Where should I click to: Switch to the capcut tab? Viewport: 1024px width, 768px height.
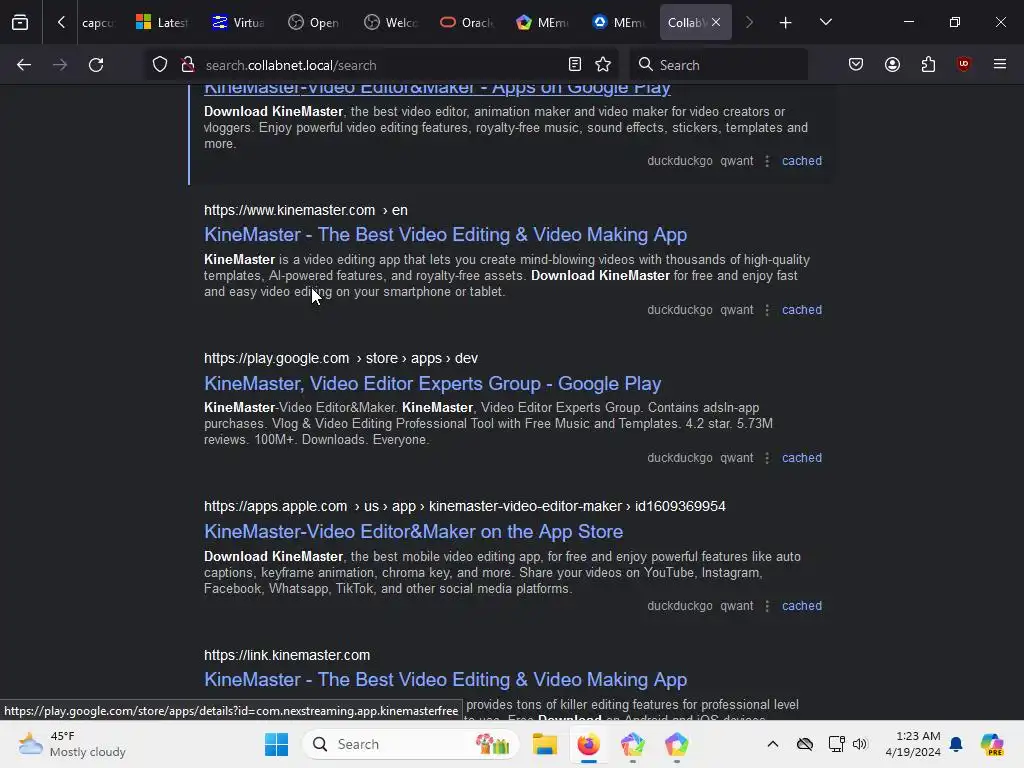point(98,22)
